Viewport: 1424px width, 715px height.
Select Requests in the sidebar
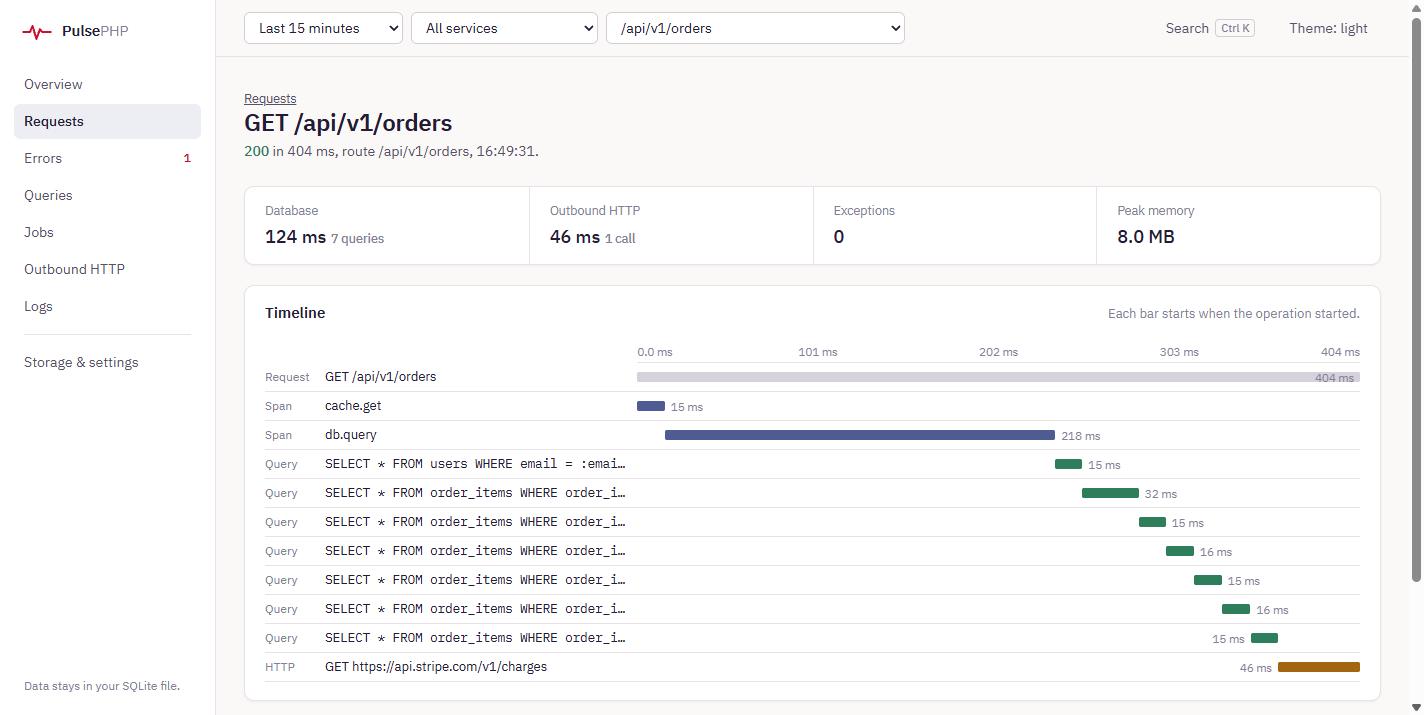pos(107,121)
